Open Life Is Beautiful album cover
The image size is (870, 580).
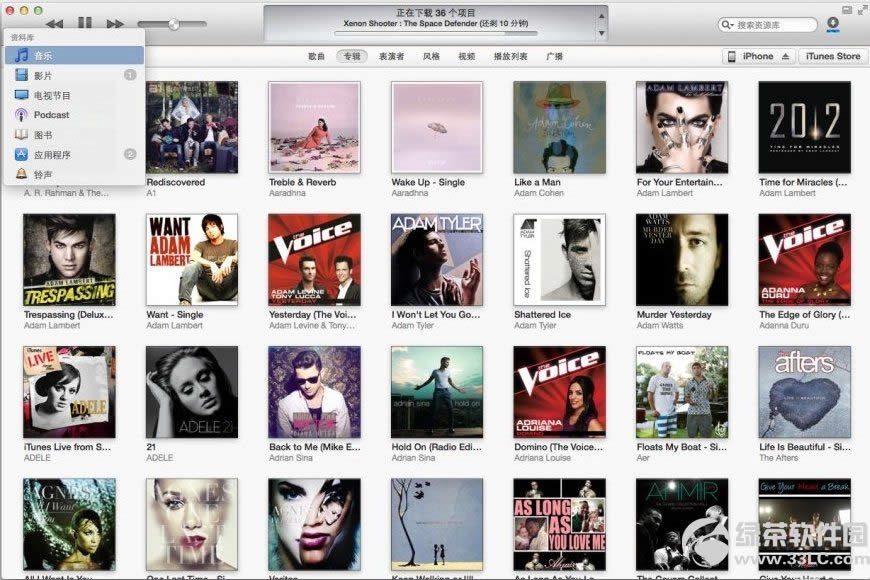805,392
